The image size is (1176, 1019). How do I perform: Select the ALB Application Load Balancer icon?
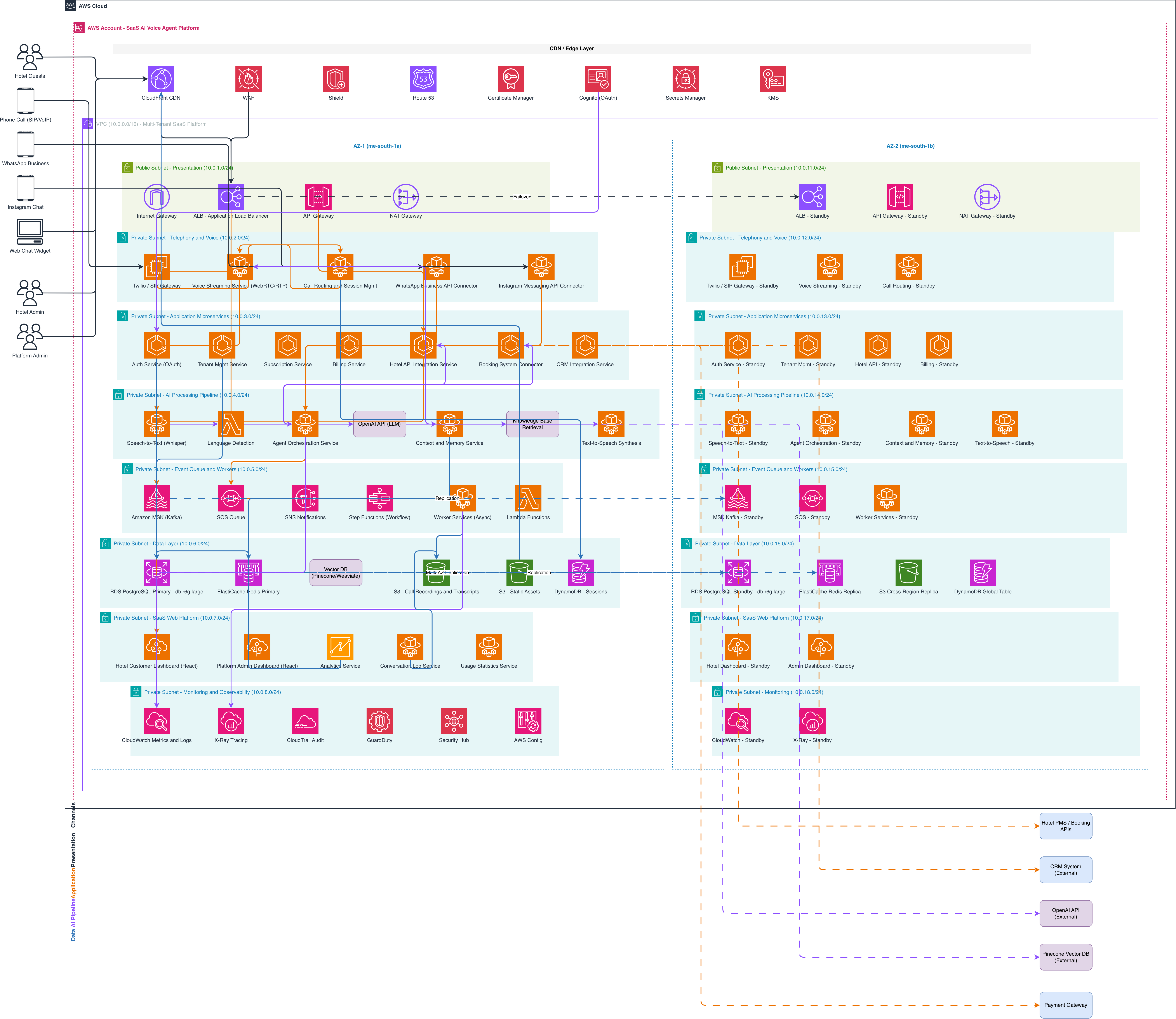231,197
